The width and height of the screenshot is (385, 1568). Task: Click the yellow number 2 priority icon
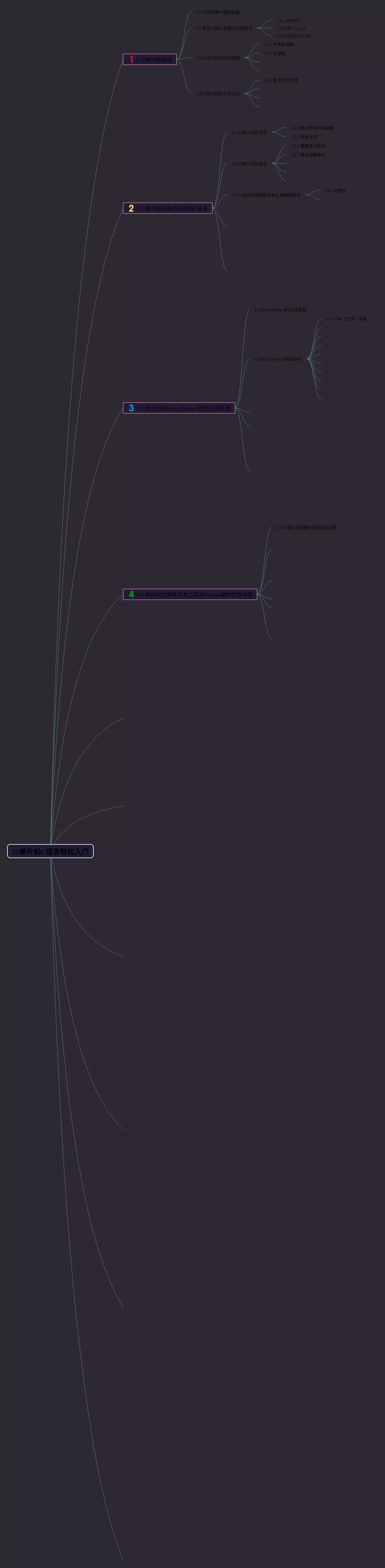coord(131,208)
